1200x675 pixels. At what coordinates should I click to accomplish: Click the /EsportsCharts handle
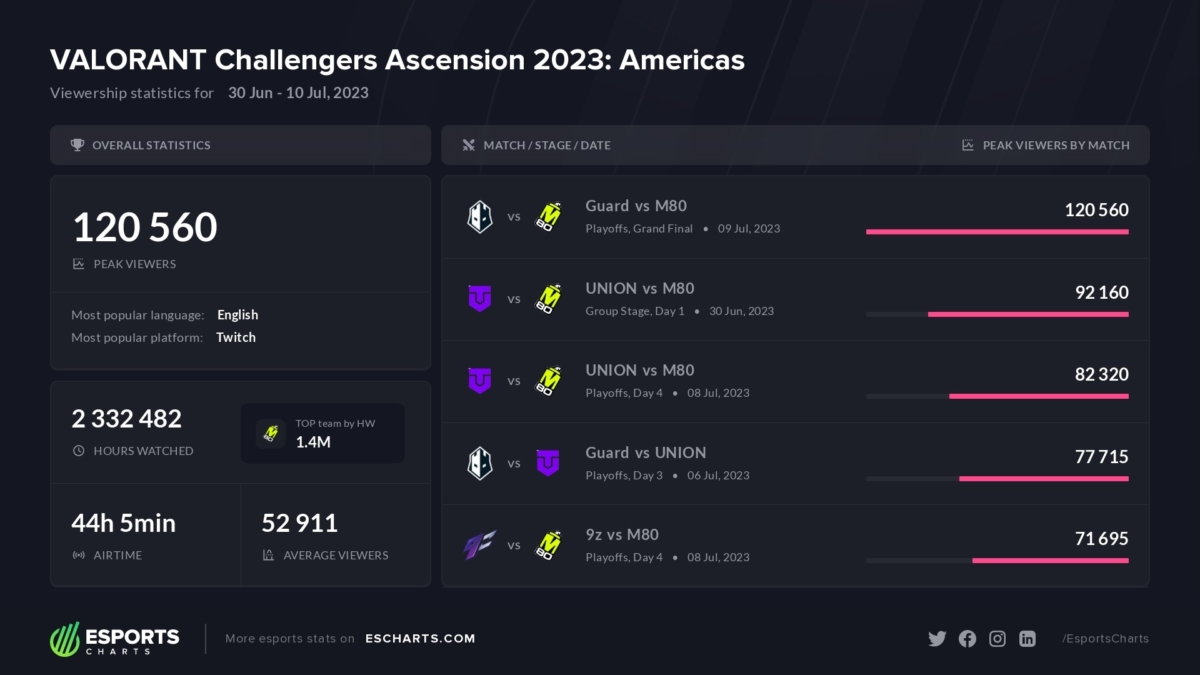[x=1105, y=639]
